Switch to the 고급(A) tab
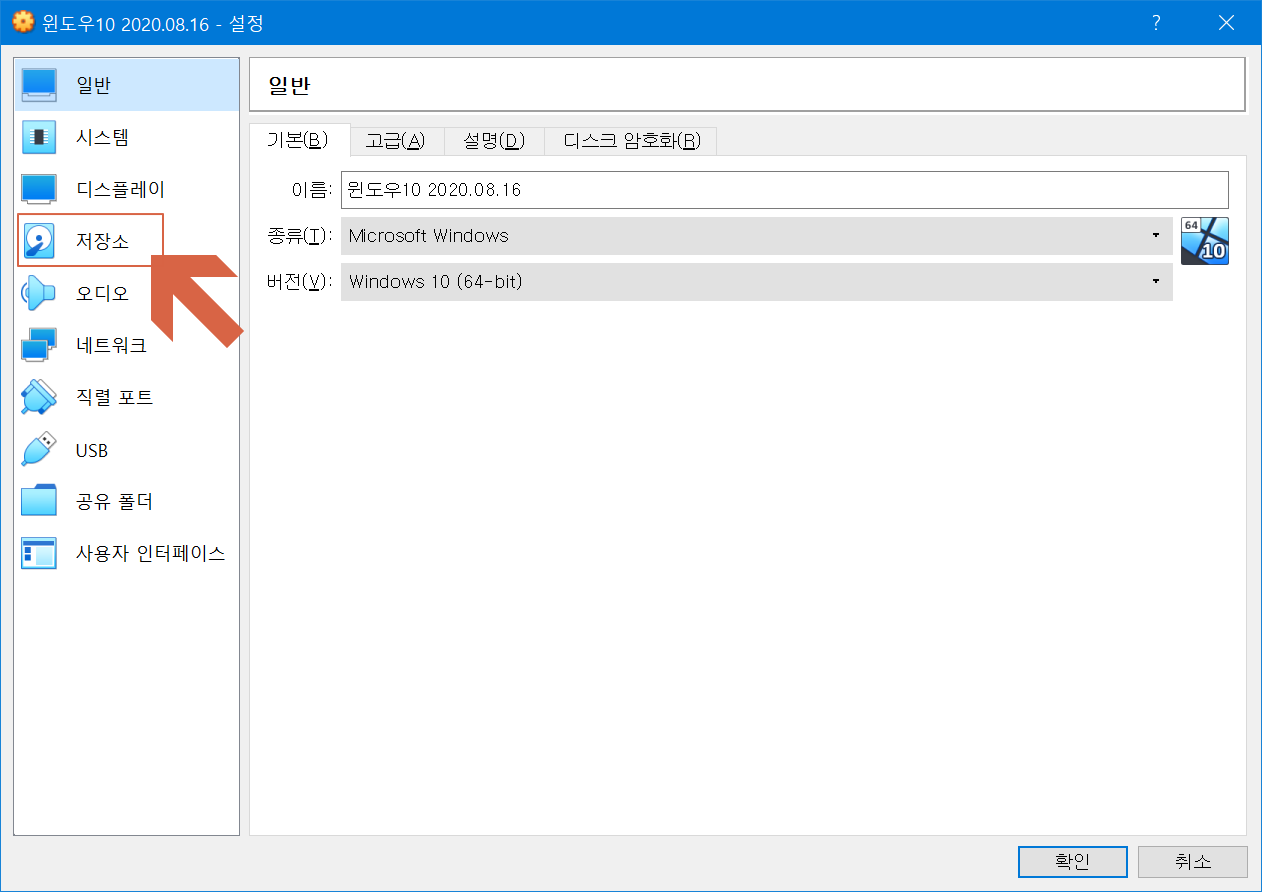 [x=395, y=141]
